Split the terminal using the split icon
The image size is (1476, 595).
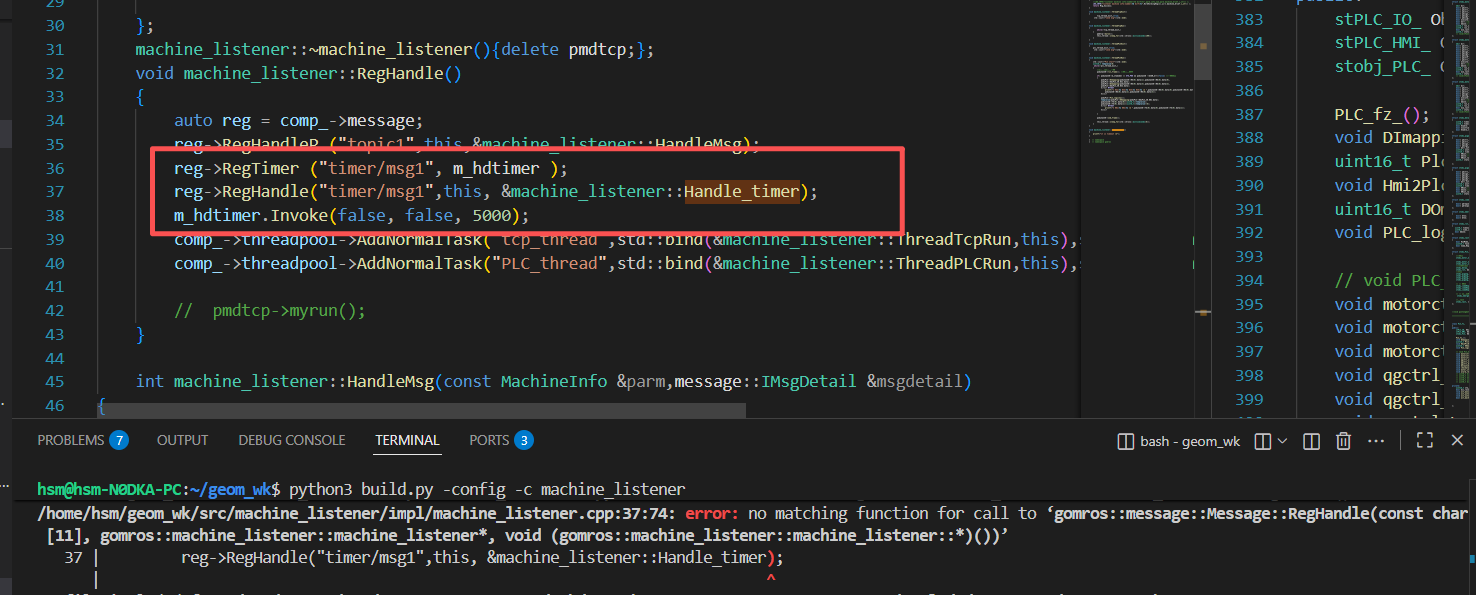click(1312, 441)
